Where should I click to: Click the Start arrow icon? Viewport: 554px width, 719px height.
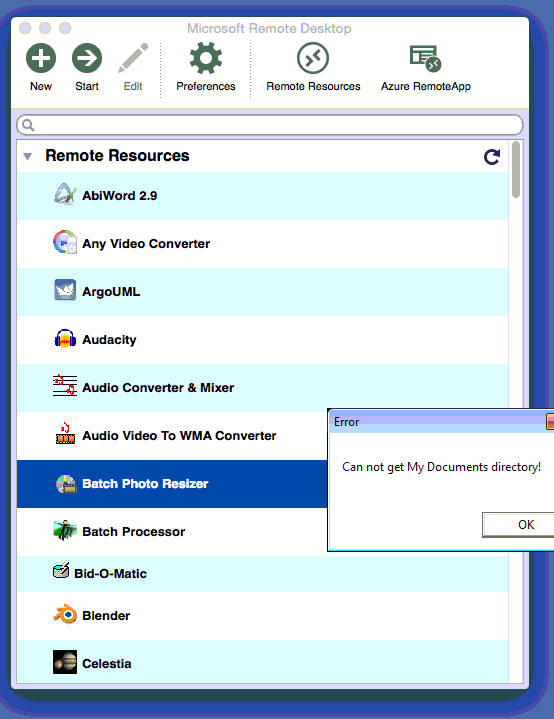[x=87, y=58]
